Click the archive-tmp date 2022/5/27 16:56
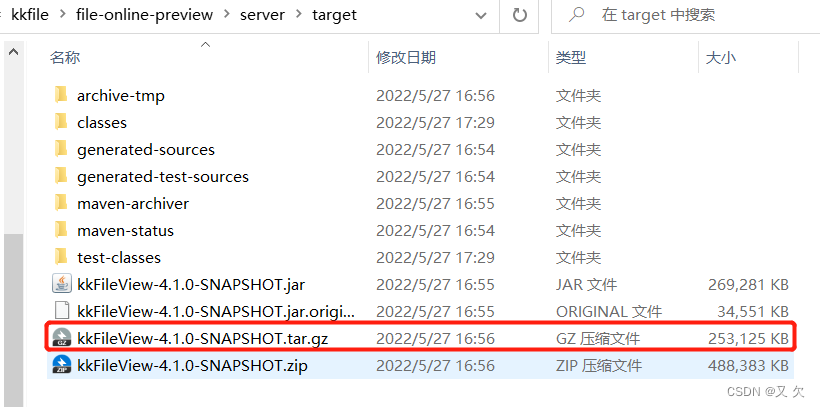The image size is (820, 407). coord(435,96)
